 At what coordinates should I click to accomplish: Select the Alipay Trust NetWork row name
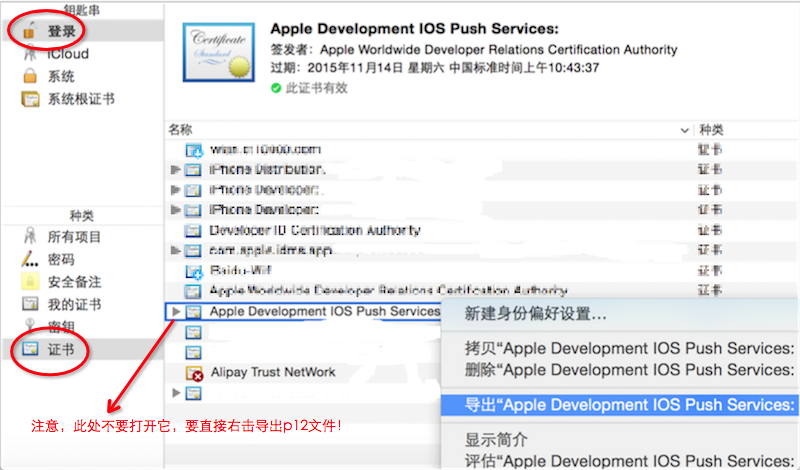(x=273, y=372)
